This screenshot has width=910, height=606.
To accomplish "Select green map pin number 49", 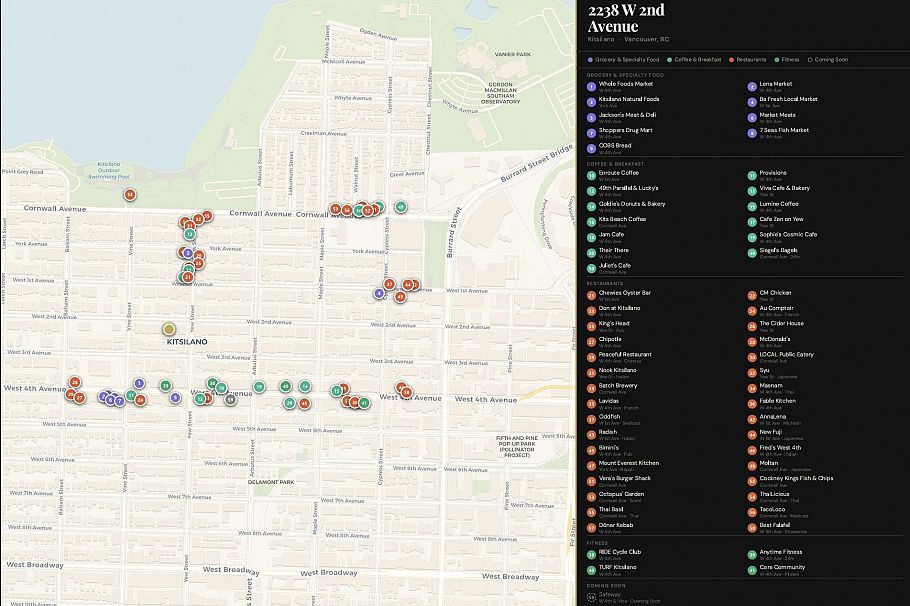I will pos(401,207).
